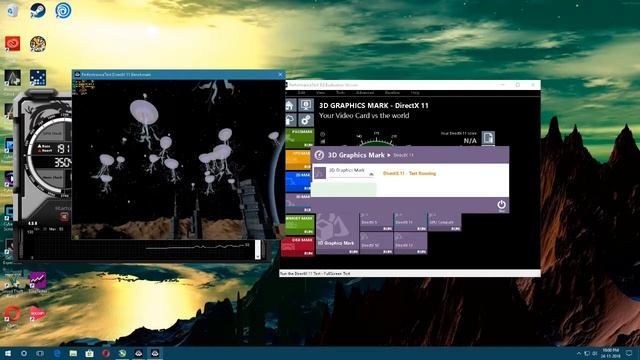This screenshot has height=360, width=640.
Task: Click the status bar 'Run the DirectX 11 Test' text
Action: coord(315,273)
